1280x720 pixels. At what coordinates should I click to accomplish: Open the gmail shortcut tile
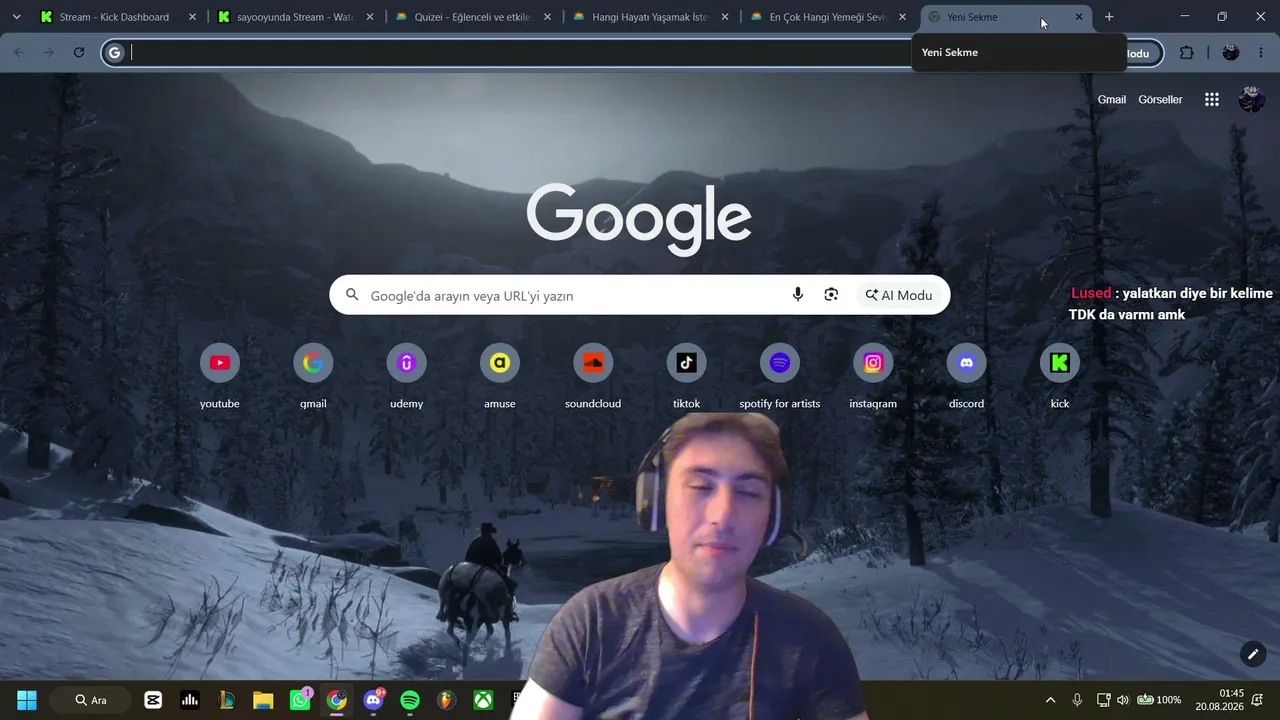tap(313, 363)
